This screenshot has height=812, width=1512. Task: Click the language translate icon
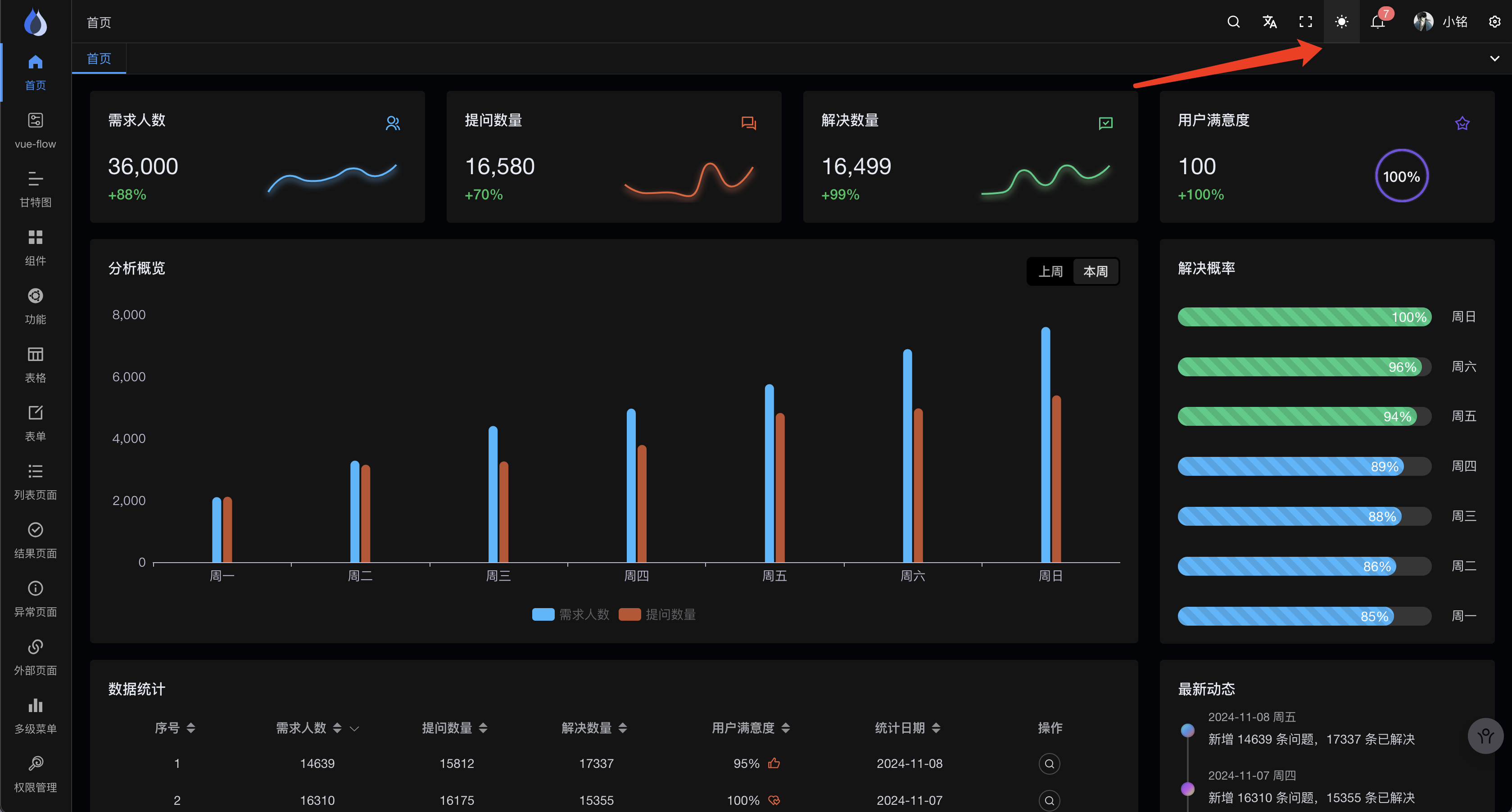pos(1270,23)
